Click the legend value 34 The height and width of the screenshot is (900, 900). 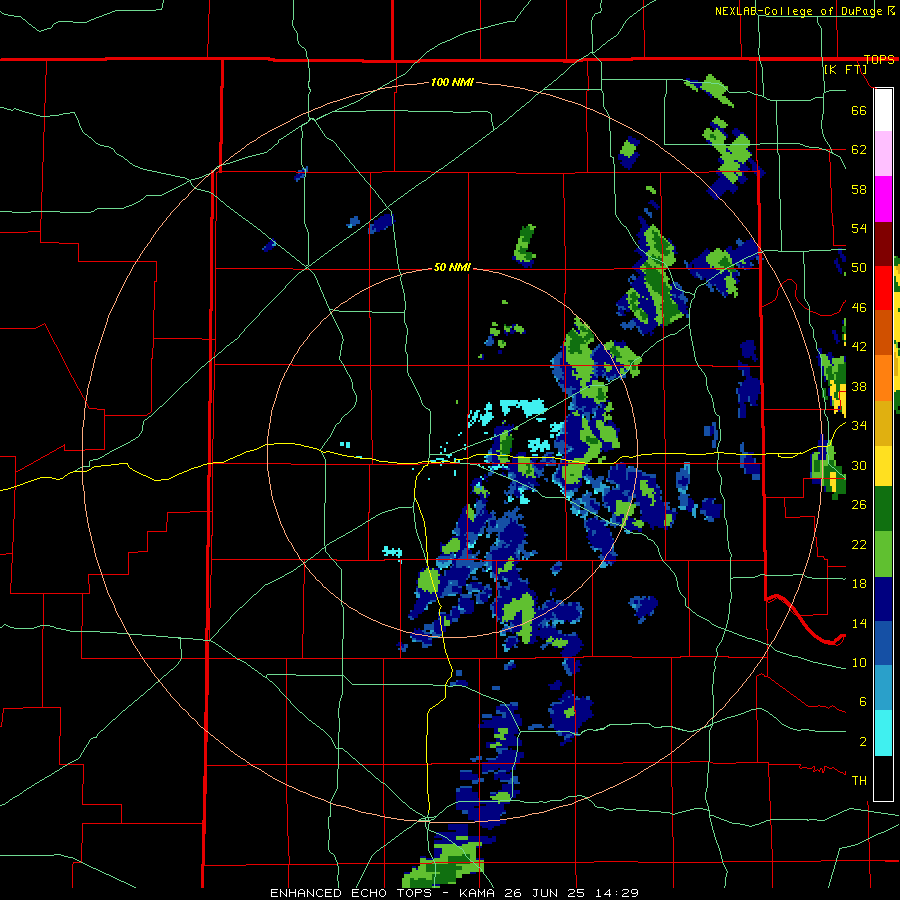click(x=859, y=426)
